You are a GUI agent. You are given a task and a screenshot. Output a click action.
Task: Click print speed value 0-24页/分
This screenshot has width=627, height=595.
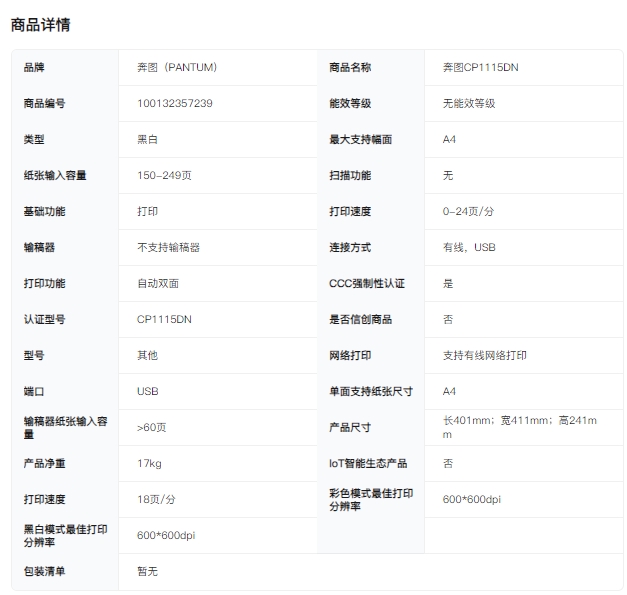pos(468,211)
